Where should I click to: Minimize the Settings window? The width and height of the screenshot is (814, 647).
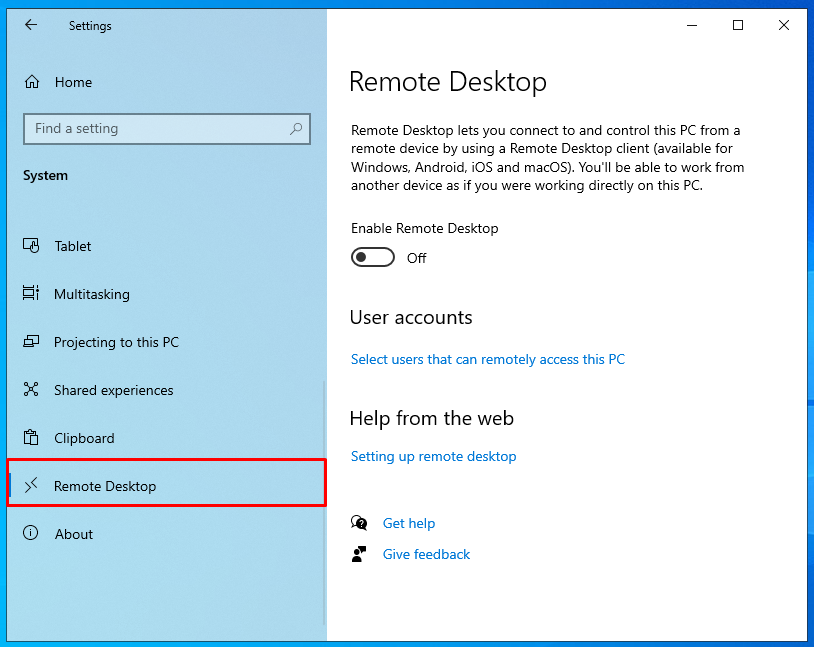(692, 25)
